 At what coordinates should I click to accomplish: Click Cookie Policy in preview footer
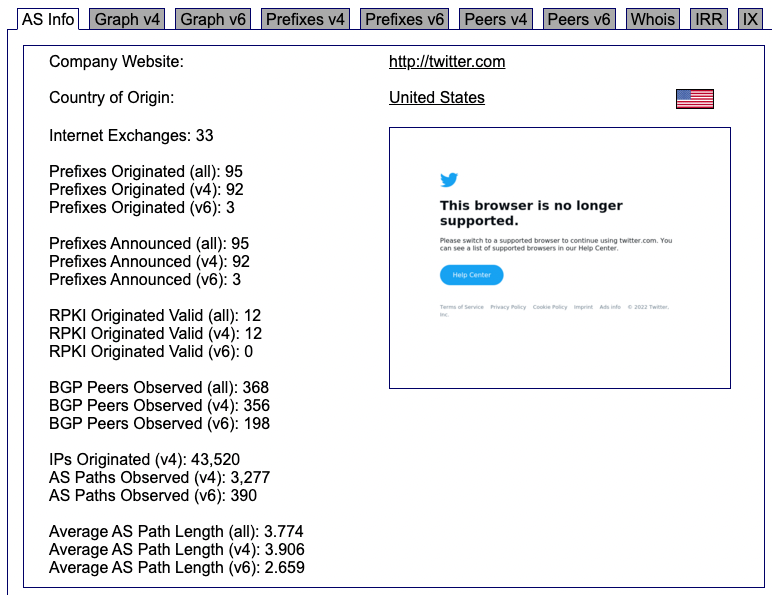pyautogui.click(x=550, y=307)
